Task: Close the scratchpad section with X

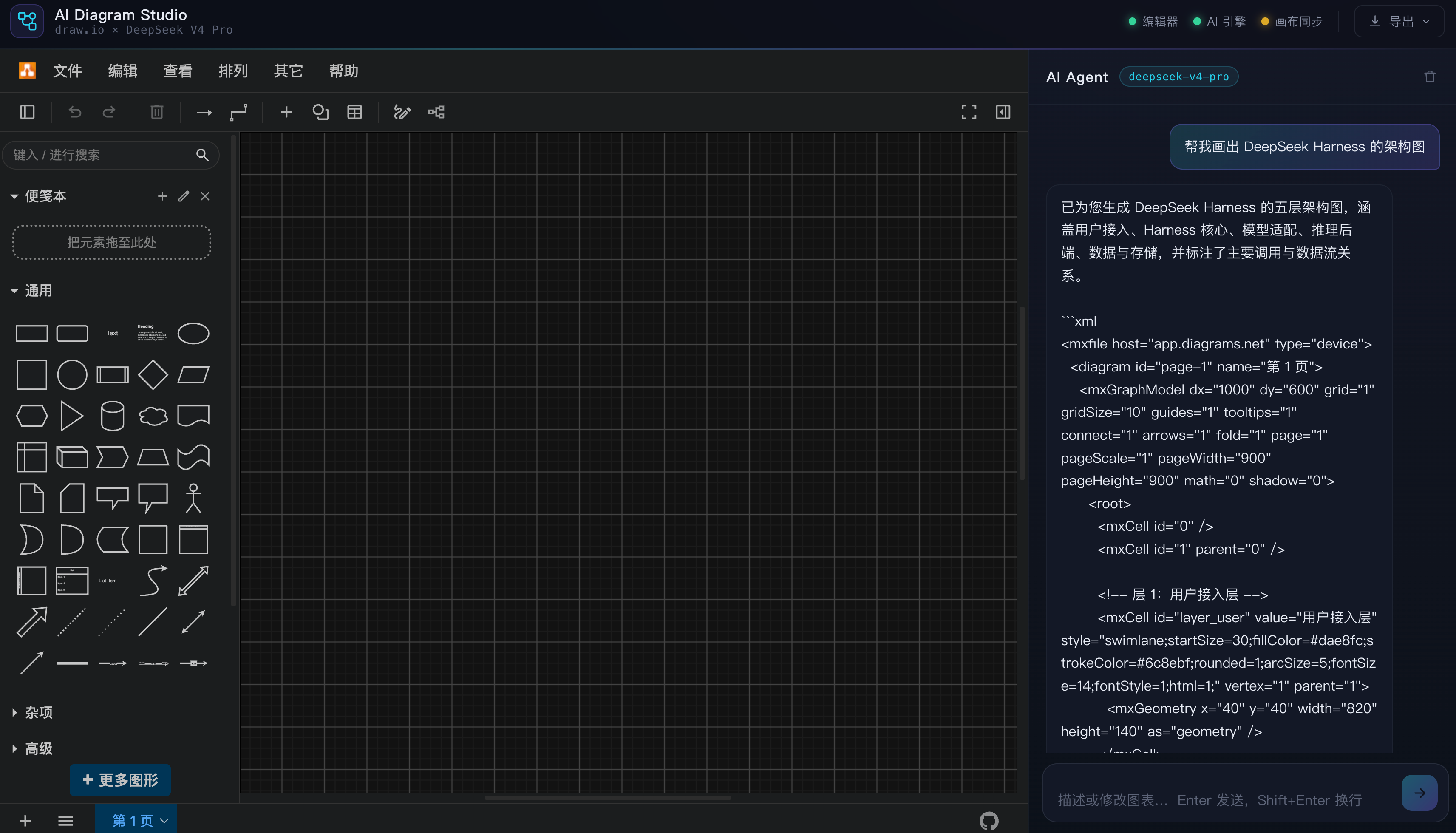Action: 205,196
